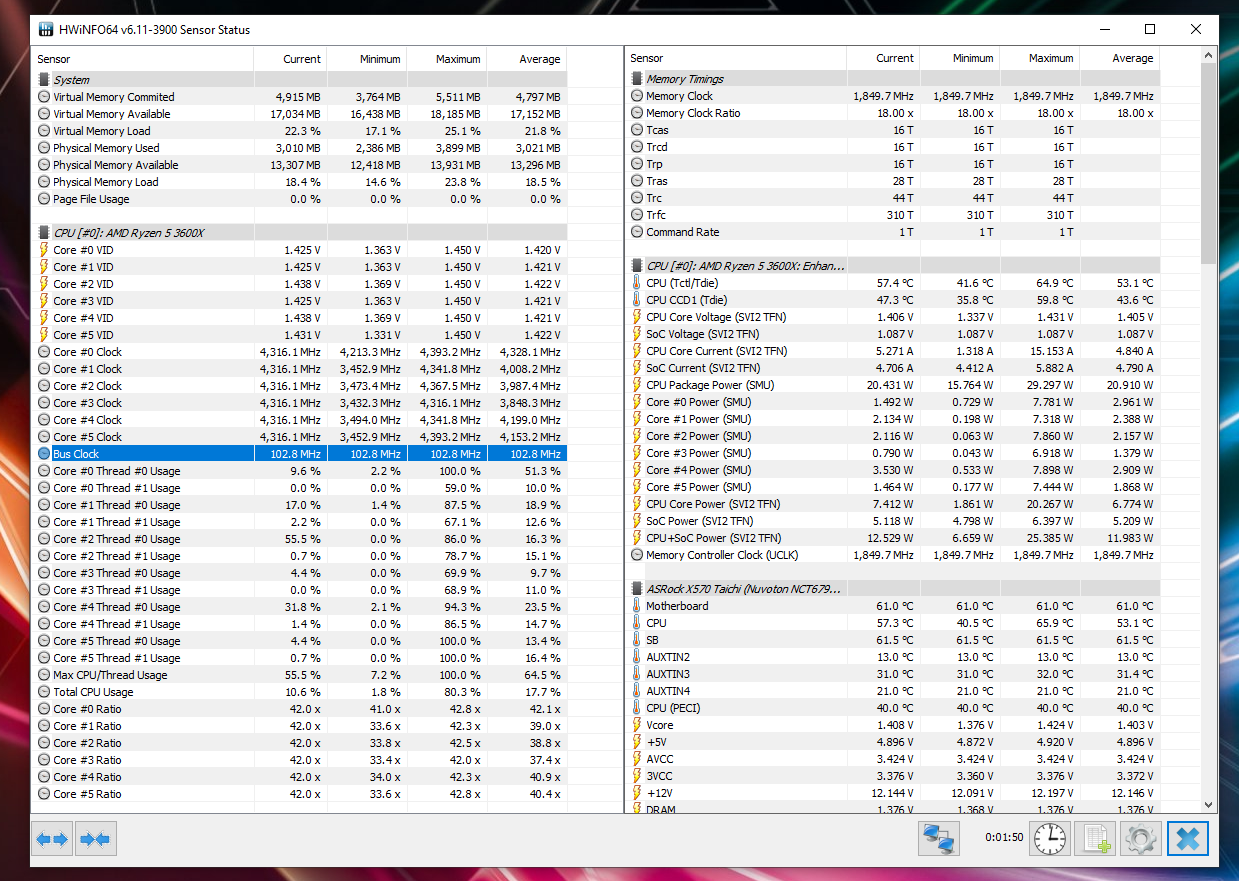Click the HWiNFO64 title bar app icon
The height and width of the screenshot is (881, 1239).
[46, 29]
